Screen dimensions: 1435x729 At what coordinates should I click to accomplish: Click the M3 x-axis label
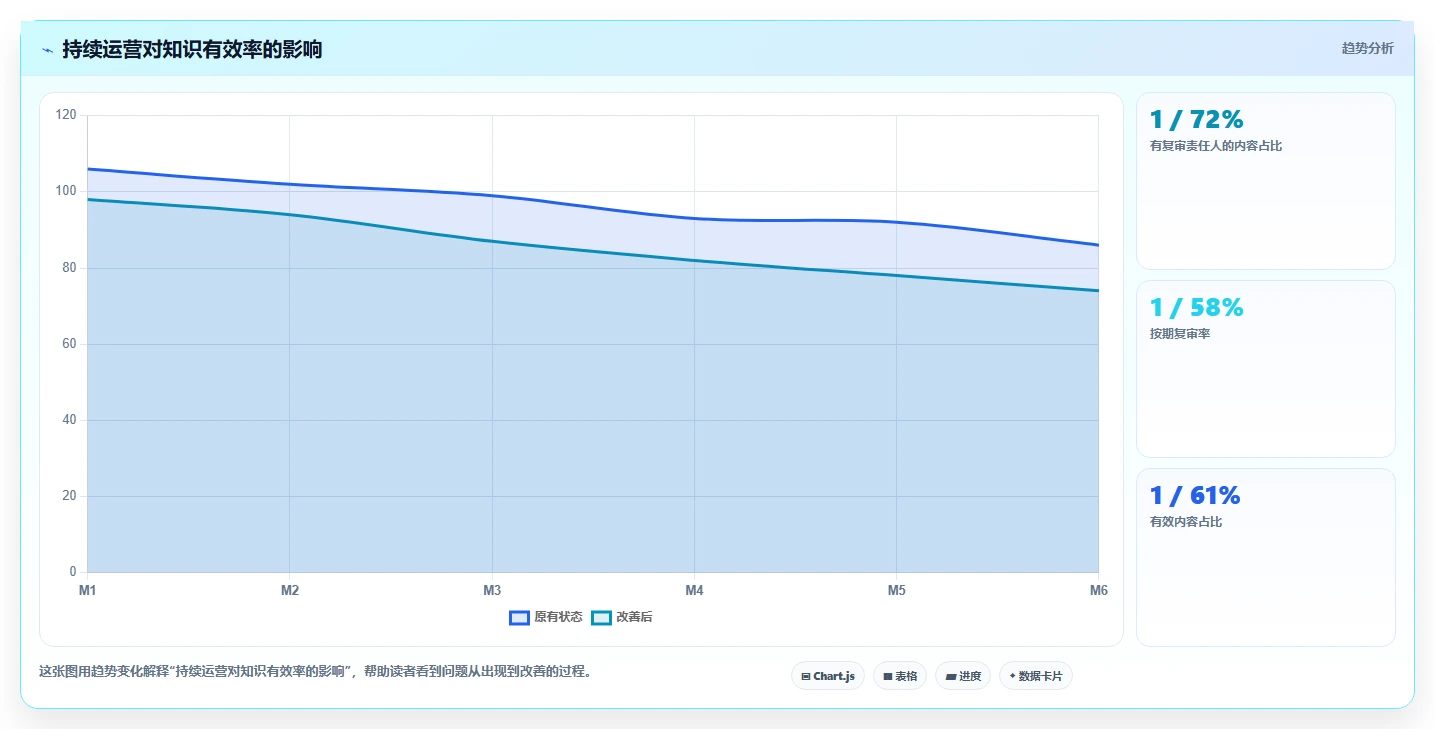coord(492,591)
